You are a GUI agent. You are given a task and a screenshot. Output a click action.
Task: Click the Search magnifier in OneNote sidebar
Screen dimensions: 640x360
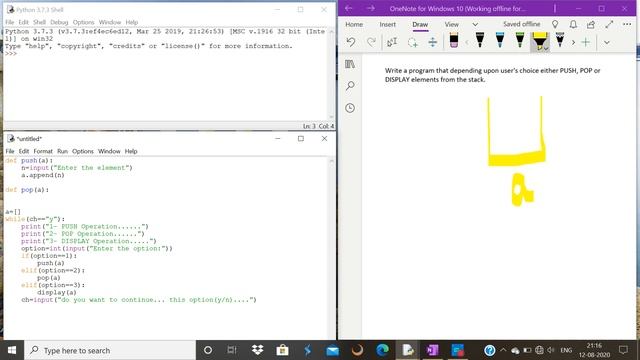click(350, 86)
